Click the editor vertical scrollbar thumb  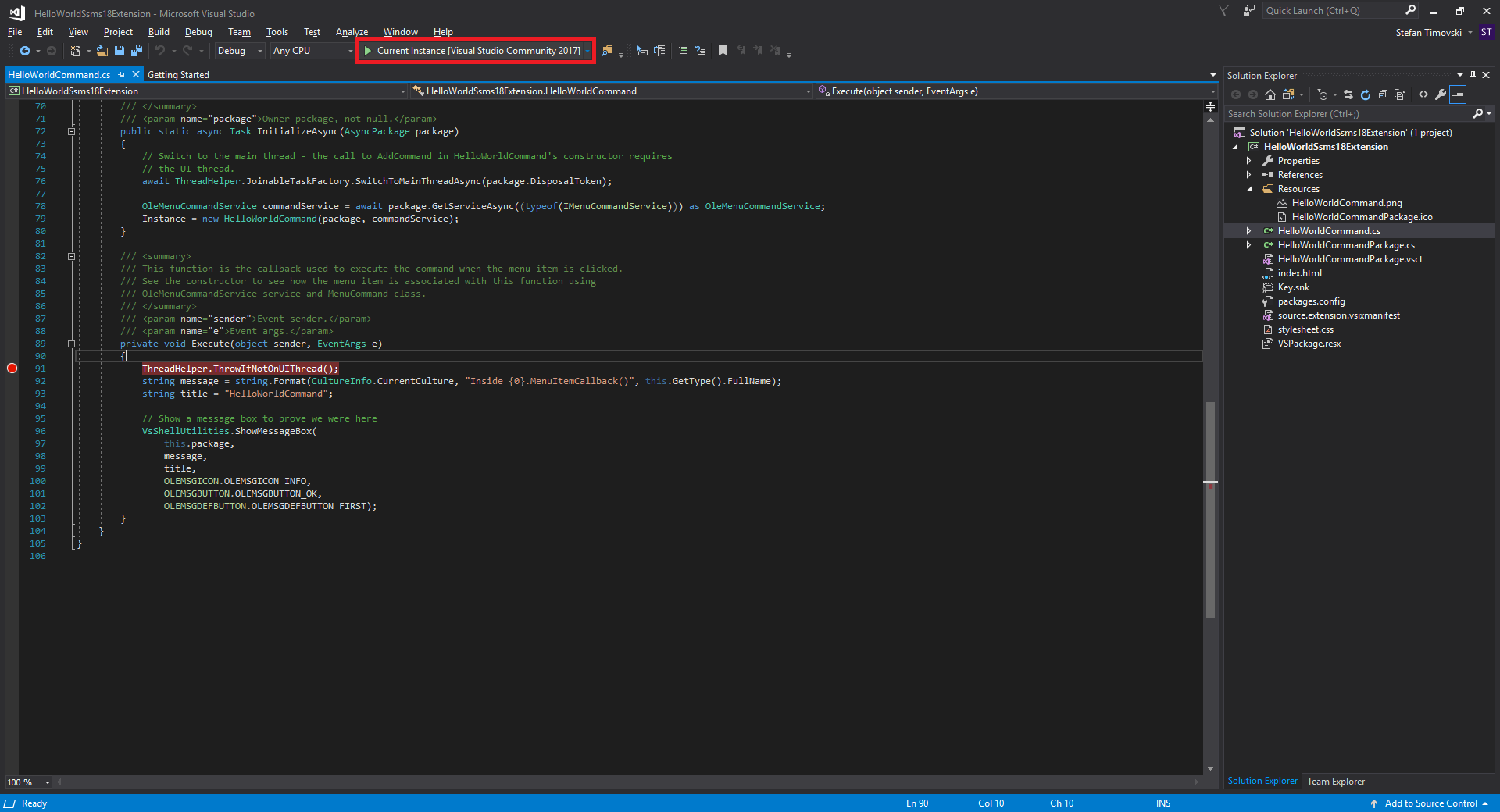click(1210, 509)
